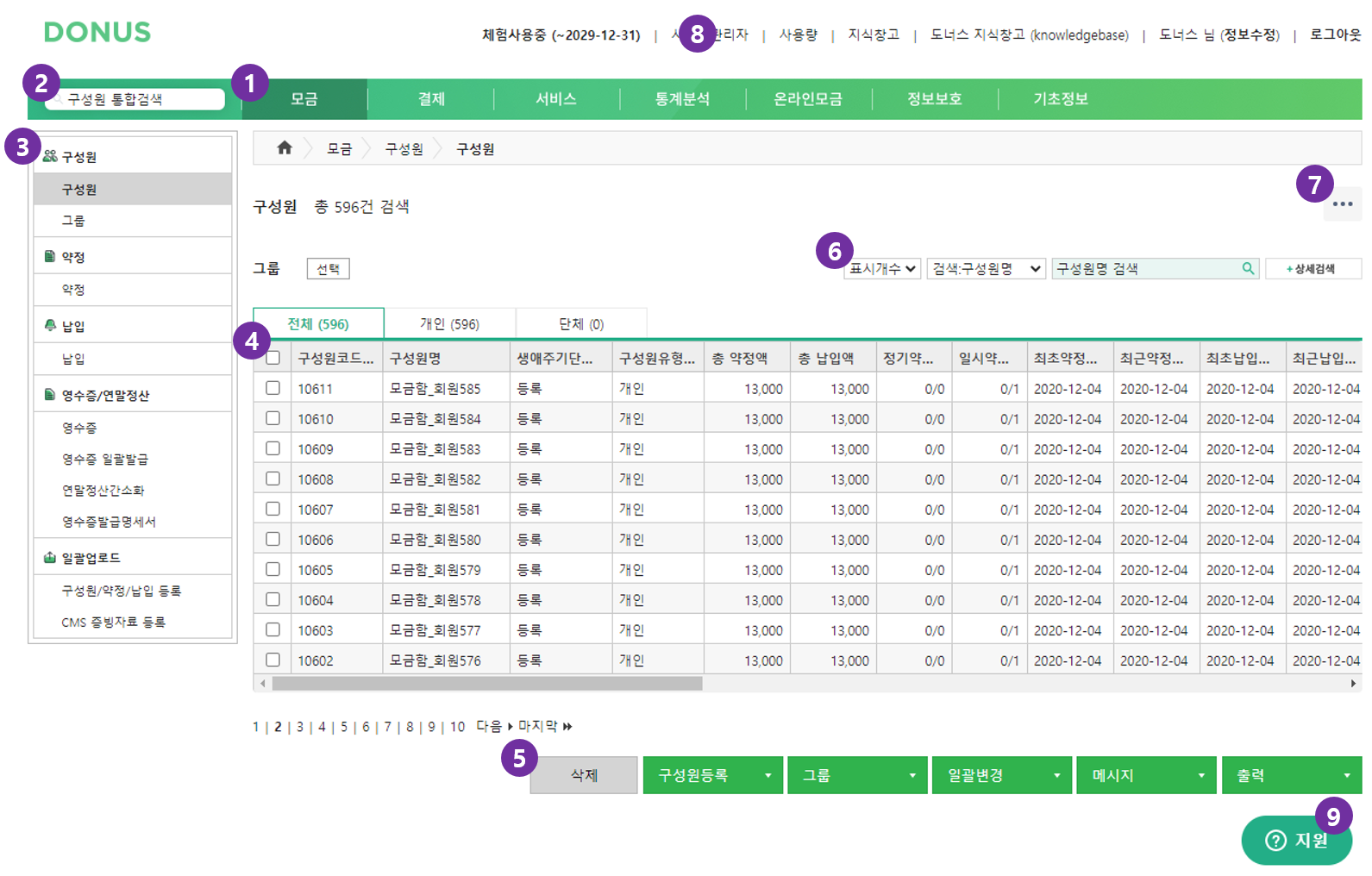The height and width of the screenshot is (876, 1372).
Task: Expand the 구성원등록 dropdown button
Action: [x=712, y=775]
